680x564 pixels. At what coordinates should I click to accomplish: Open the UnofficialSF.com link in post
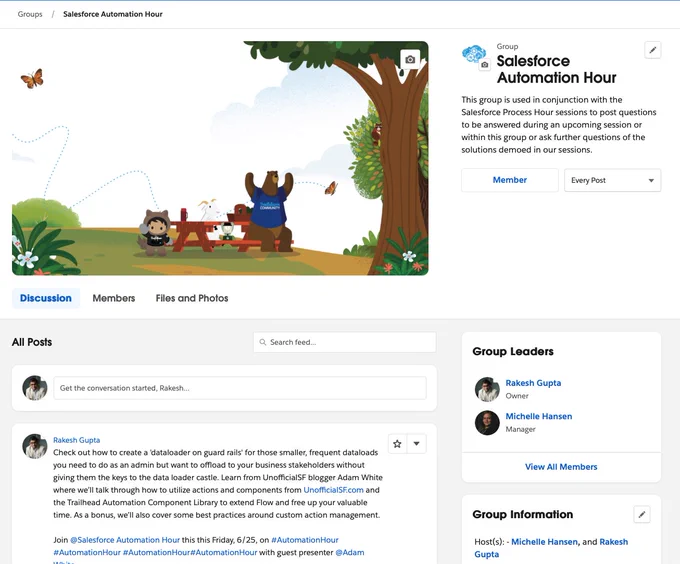coord(333,490)
